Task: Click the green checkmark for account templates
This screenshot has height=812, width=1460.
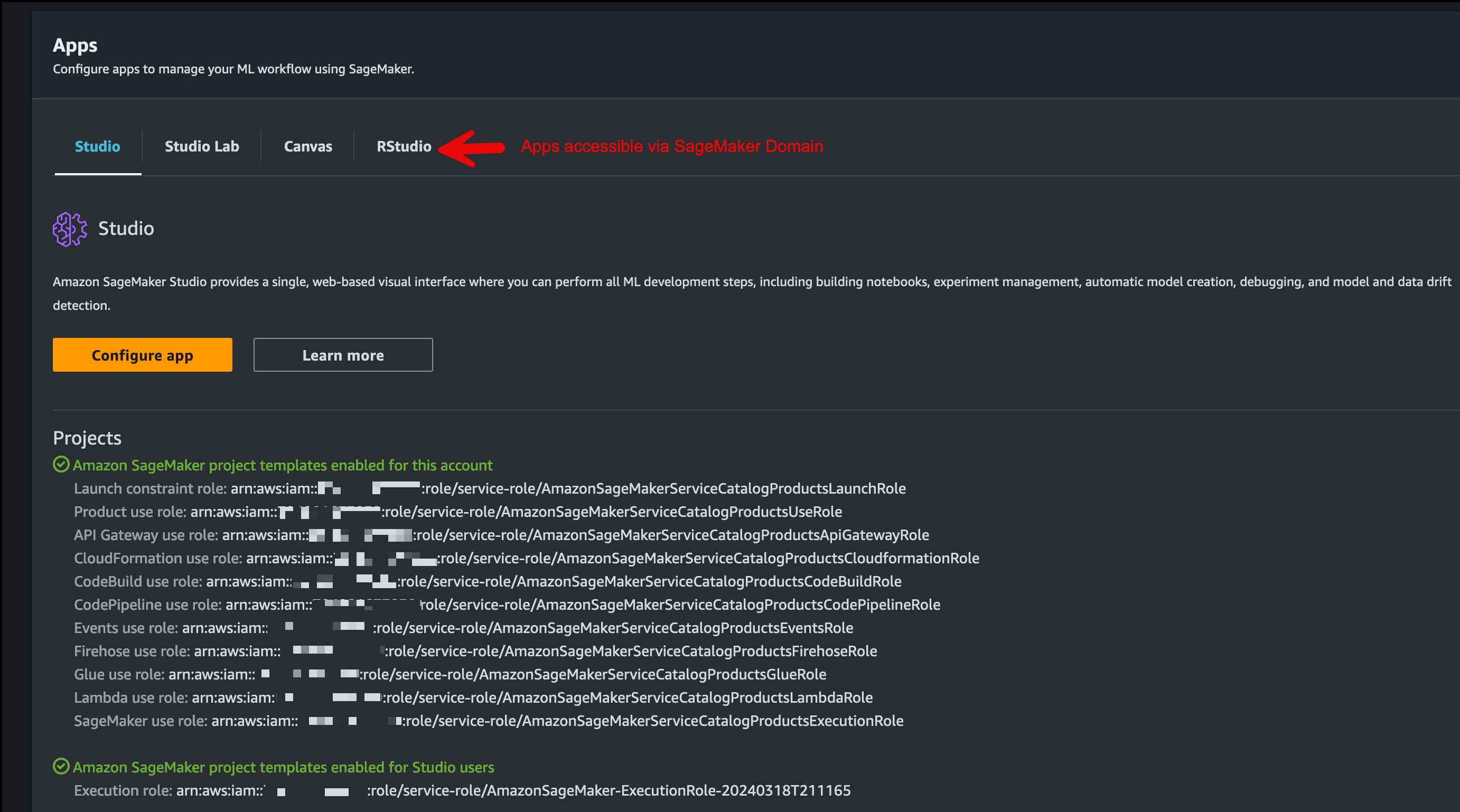Action: pyautogui.click(x=61, y=465)
